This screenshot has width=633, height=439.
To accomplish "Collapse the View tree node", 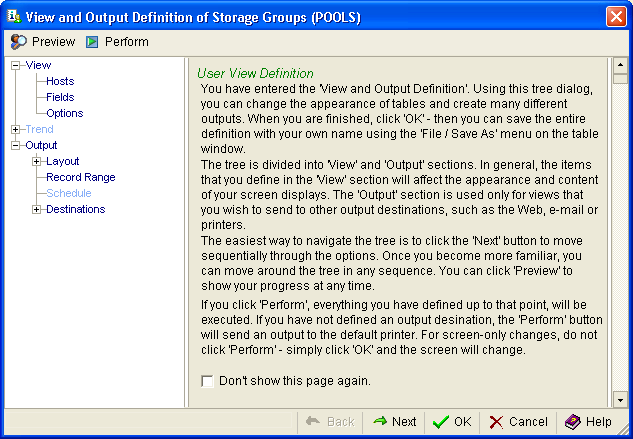I will 15,65.
